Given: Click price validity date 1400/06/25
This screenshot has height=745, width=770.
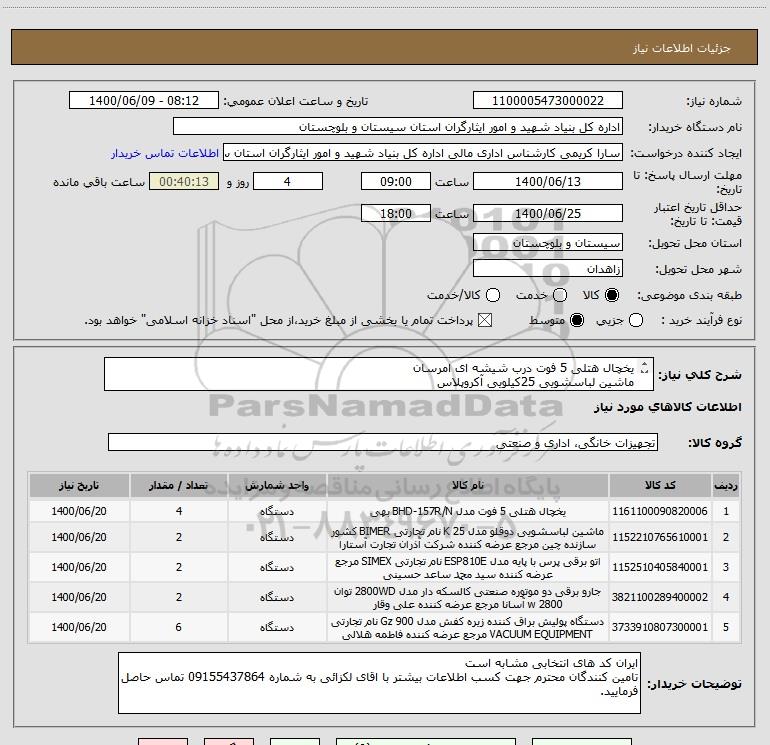Looking at the screenshot, I should pos(548,214).
